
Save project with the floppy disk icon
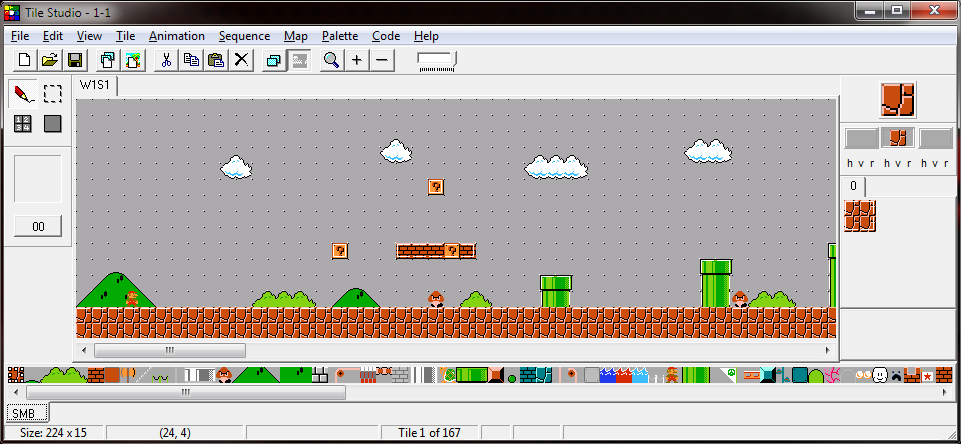pyautogui.click(x=75, y=60)
